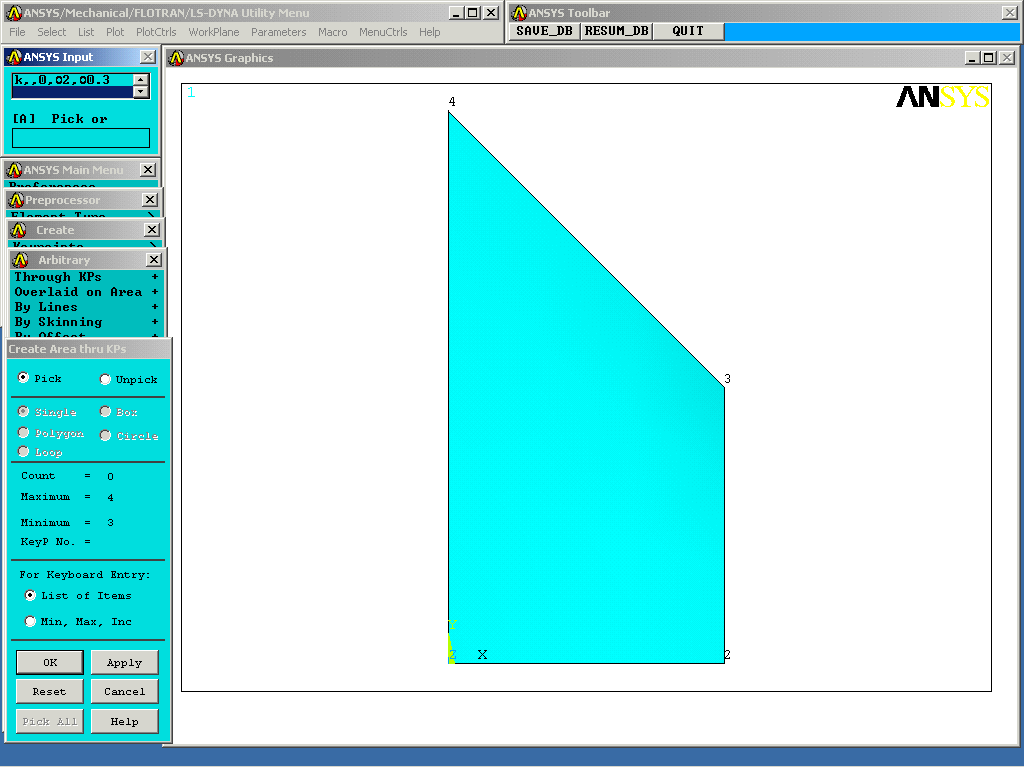1024x768 pixels.
Task: Close the Arbitrary menu window
Action: tap(153, 260)
